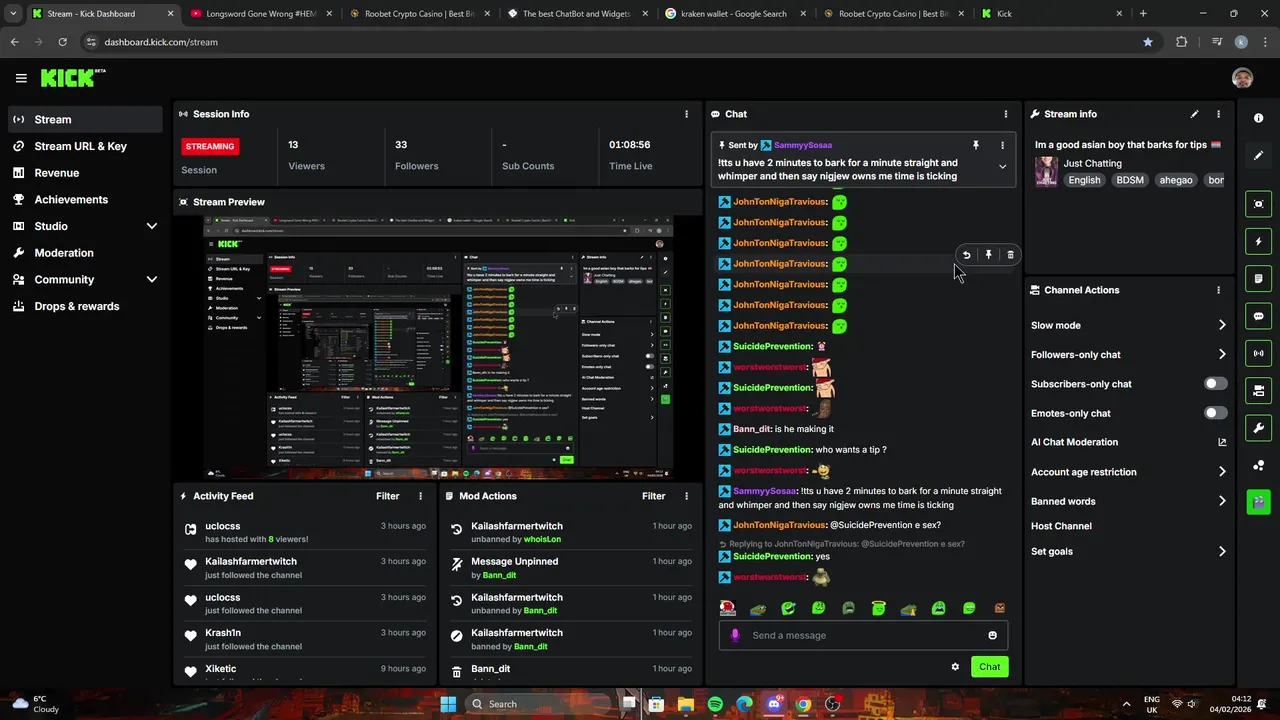The image size is (1280, 720).
Task: Toggle broadcast signal widget icon
Action: click(x=1258, y=353)
